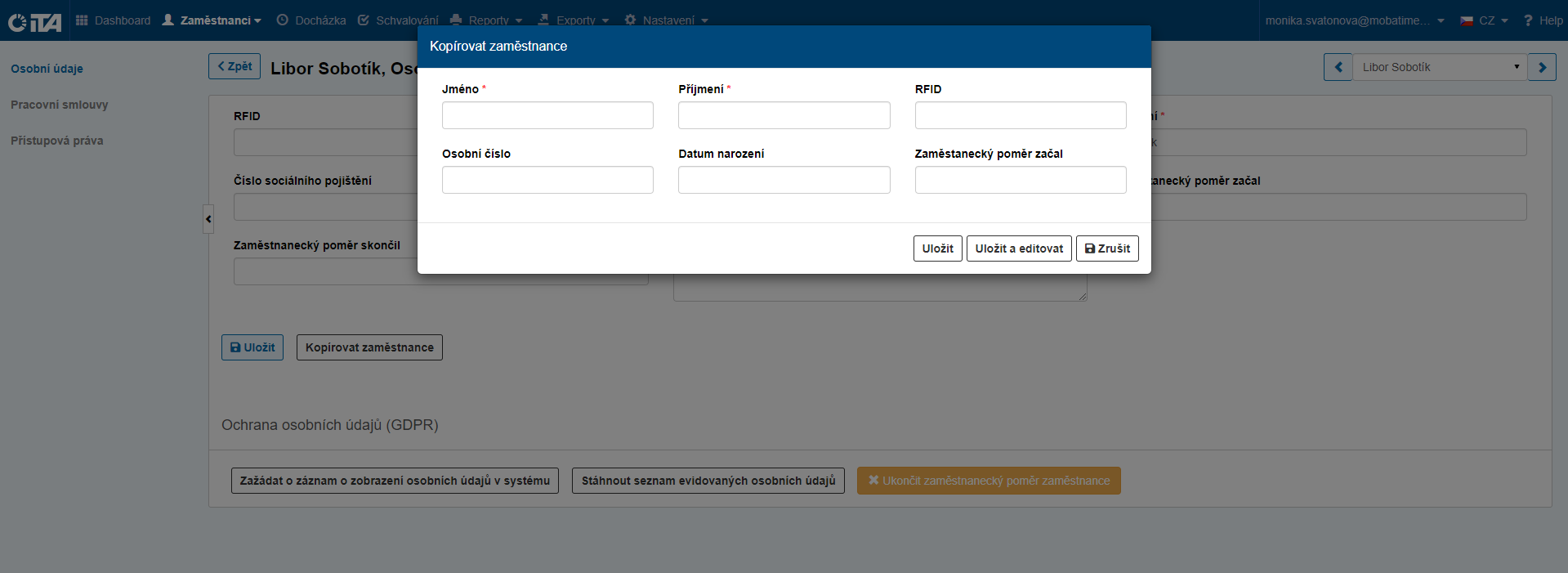Click the Zrušit button with the save icon
The height and width of the screenshot is (573, 1568).
[1106, 248]
